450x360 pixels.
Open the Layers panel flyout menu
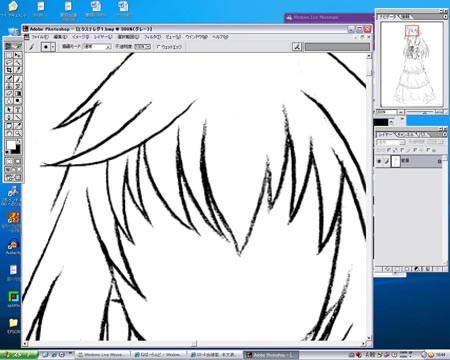point(445,134)
